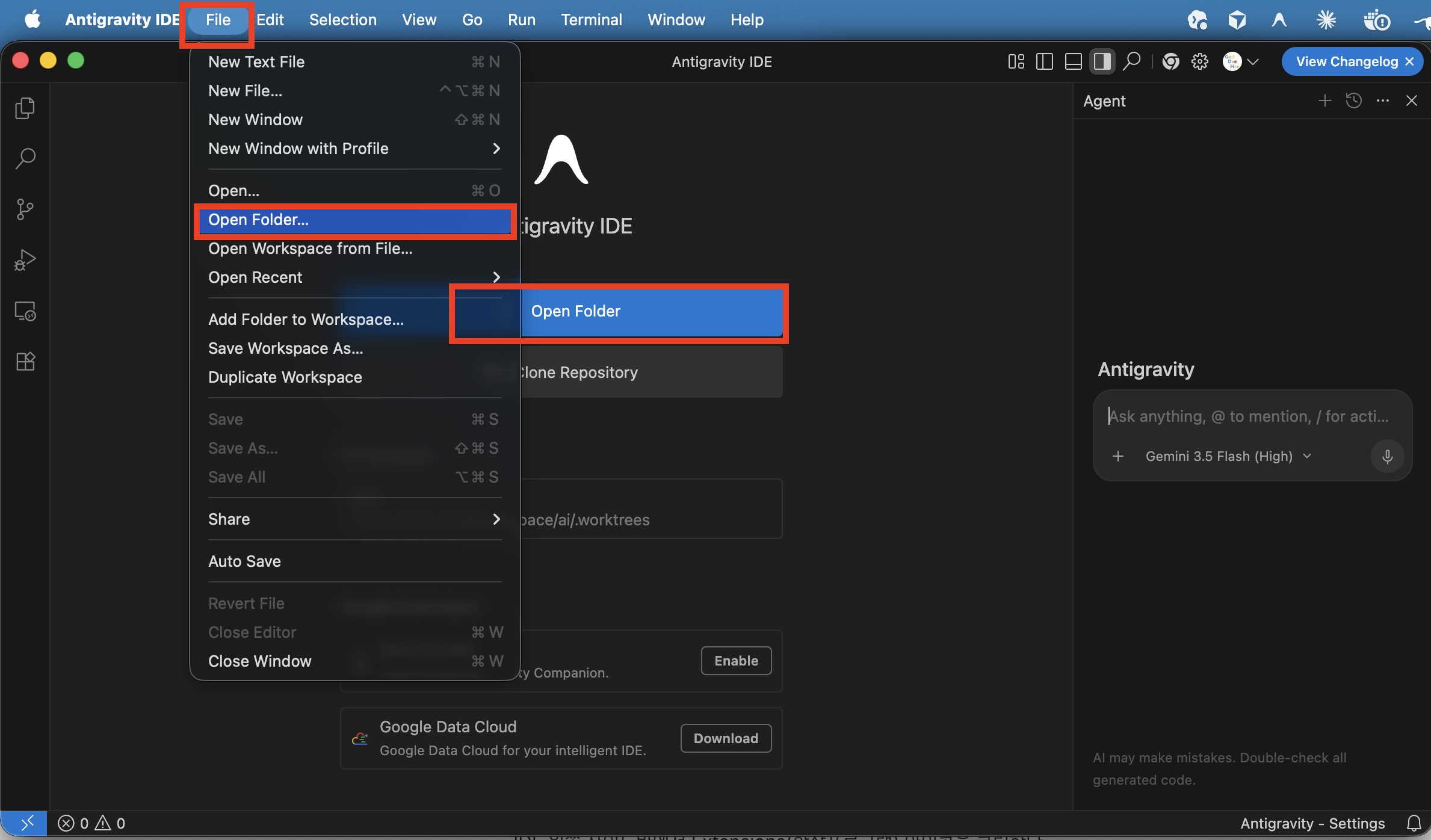Select Save Workspace As...
This screenshot has height=840, width=1431.
point(354,348)
